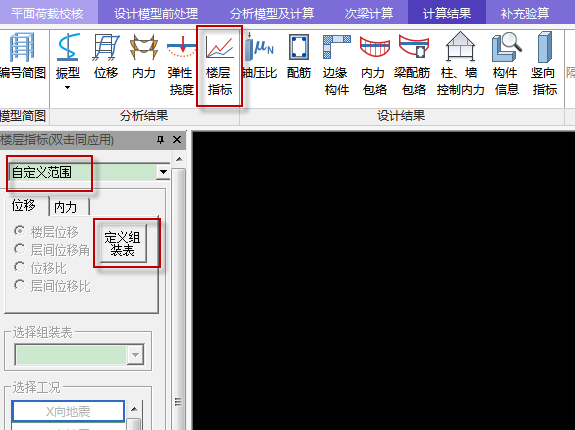575x430 pixels.
Task: Switch to the 计算结果 ribbon tab
Action: [447, 13]
